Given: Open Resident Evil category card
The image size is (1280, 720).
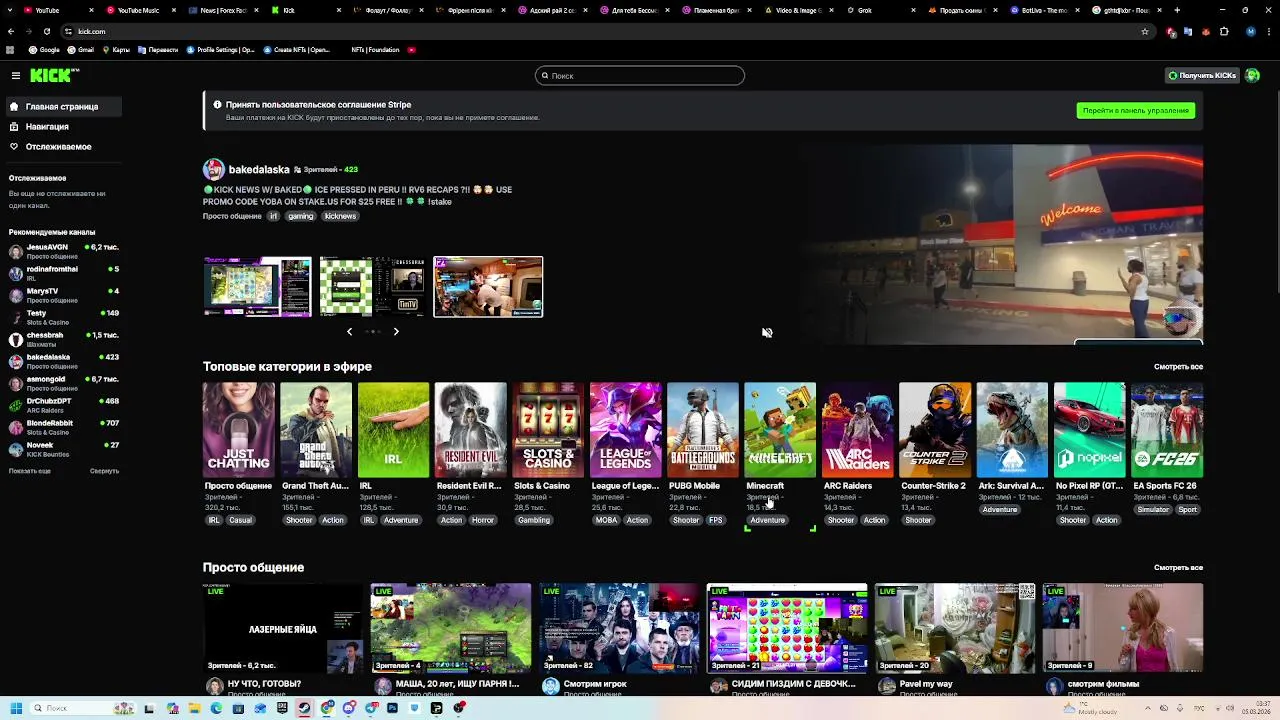Looking at the screenshot, I should tap(470, 430).
